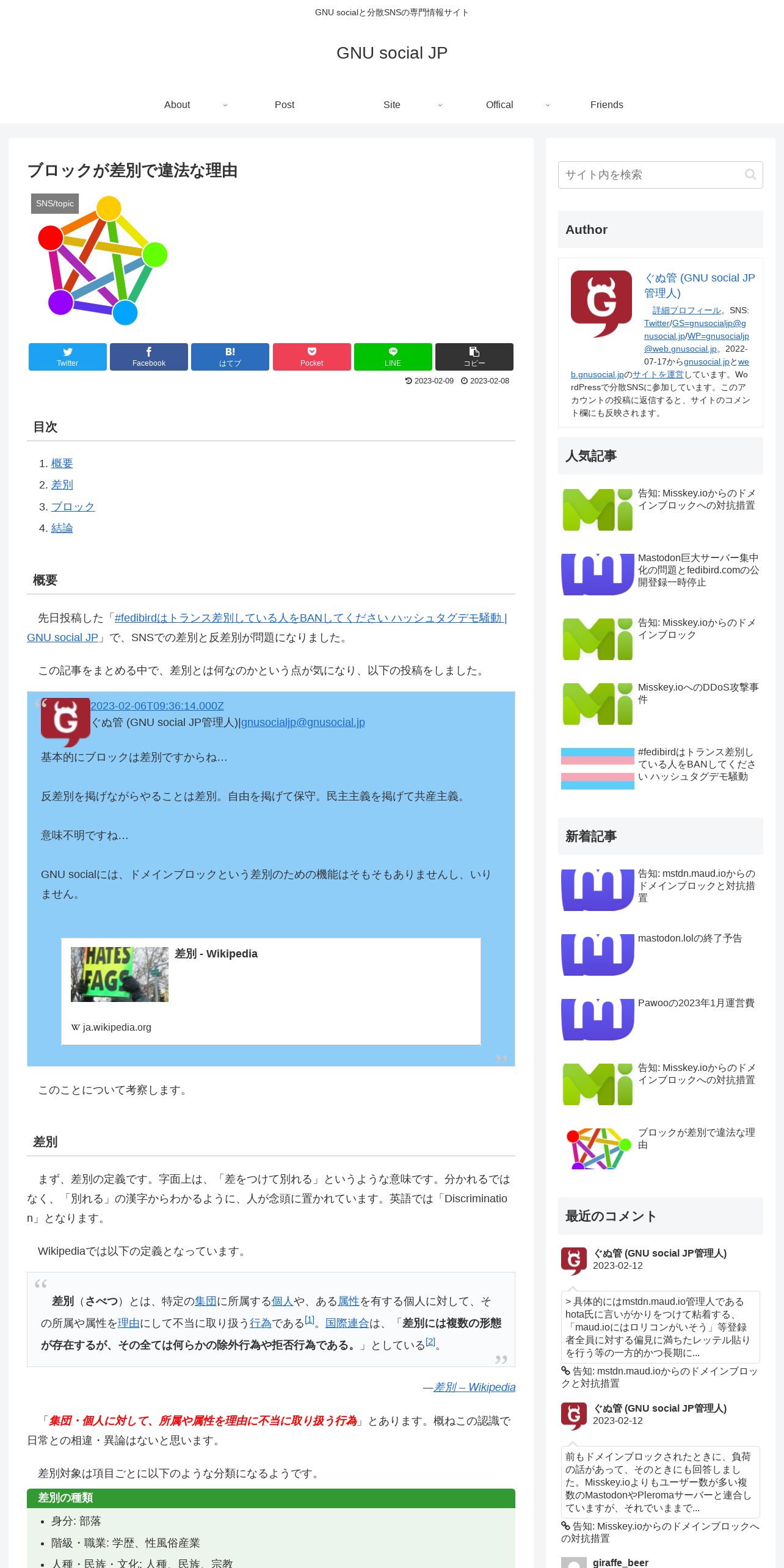Click the author avatar in Author box
Screen dimensions: 784x1568
point(601,304)
